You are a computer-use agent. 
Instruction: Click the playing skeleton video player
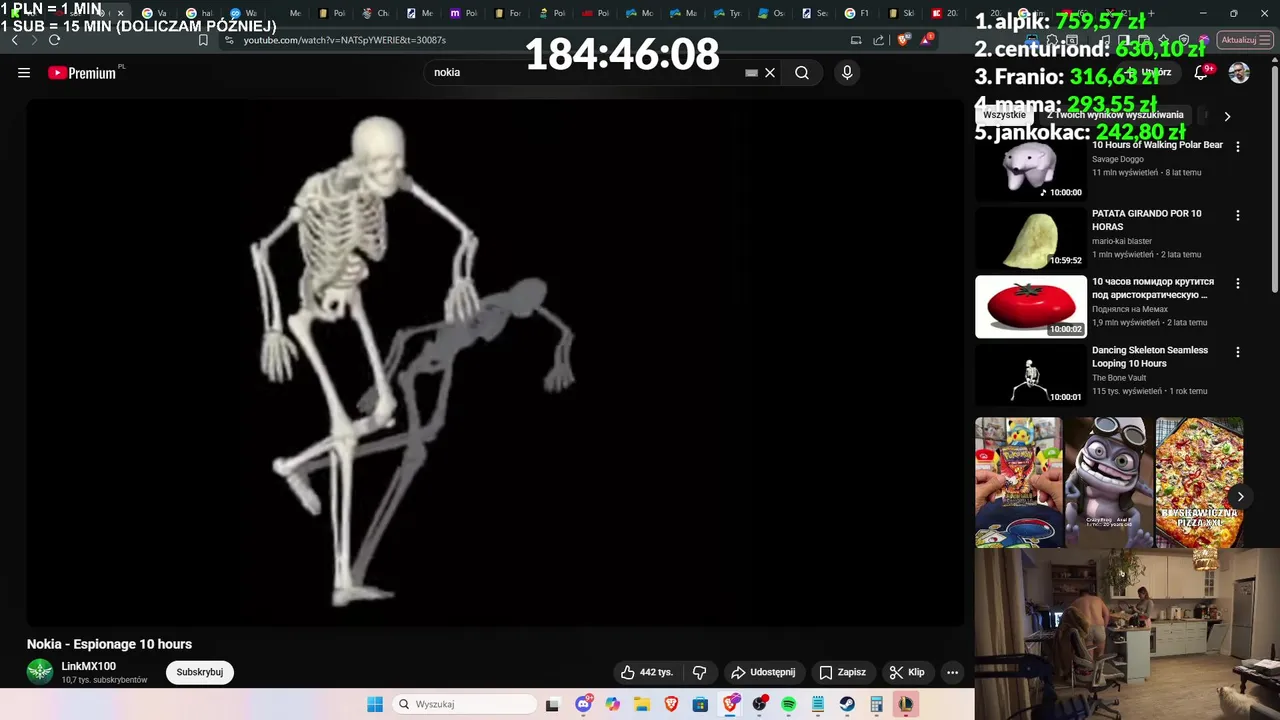(x=495, y=362)
